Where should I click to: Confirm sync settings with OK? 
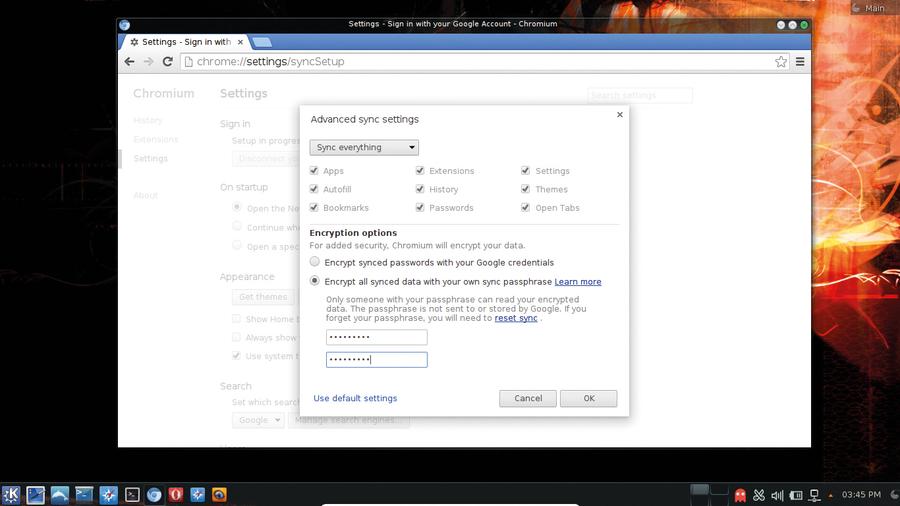click(x=588, y=398)
